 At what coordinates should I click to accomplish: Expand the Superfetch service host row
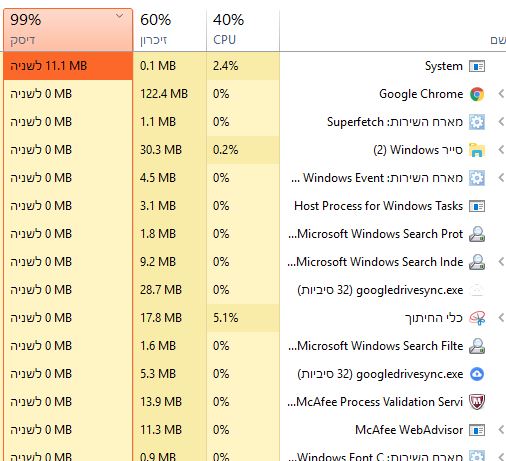(501, 122)
